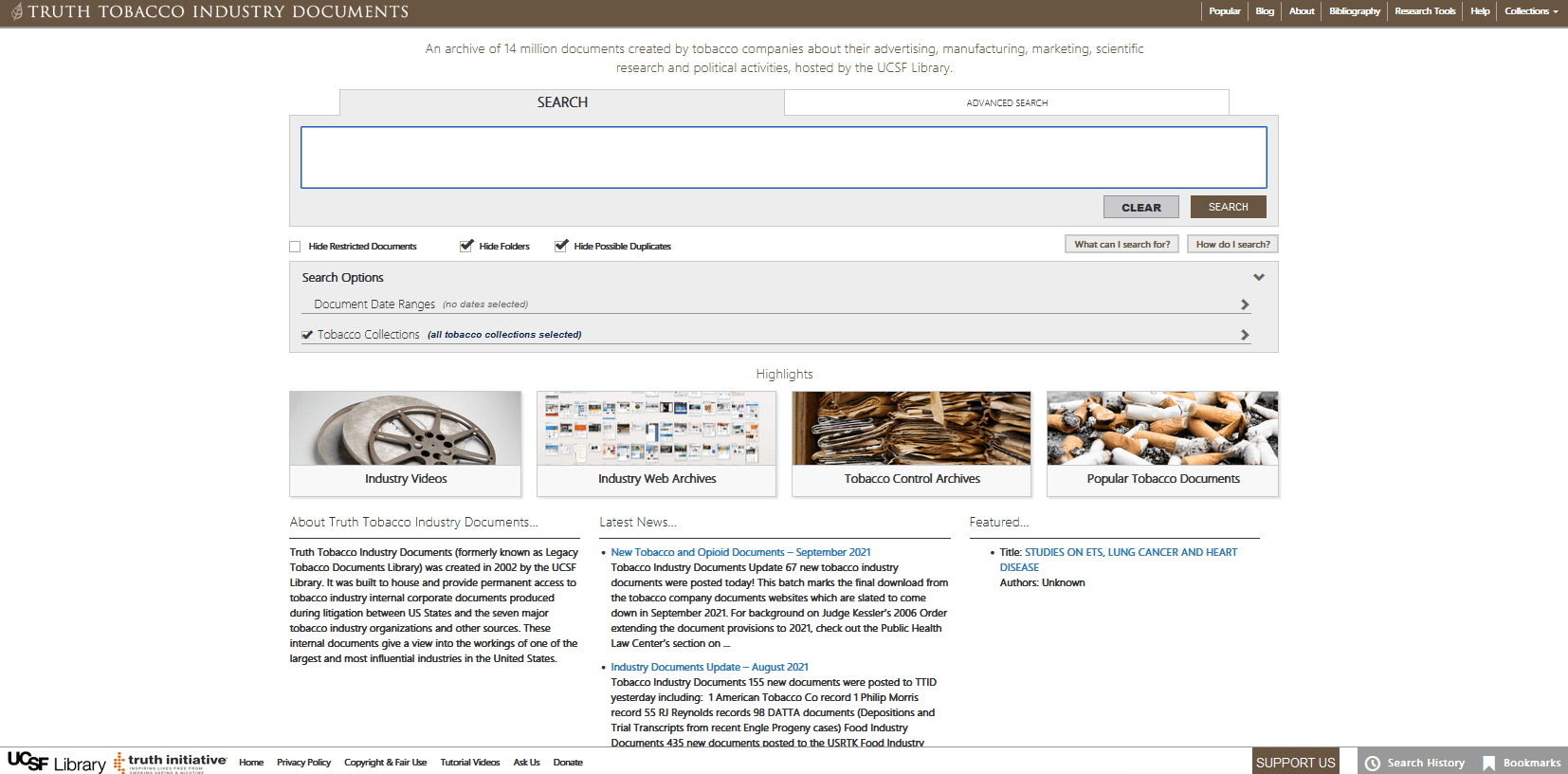Uncheck Hide Possible Duplicates checkbox
Screen dimensions: 1568x774
click(561, 246)
